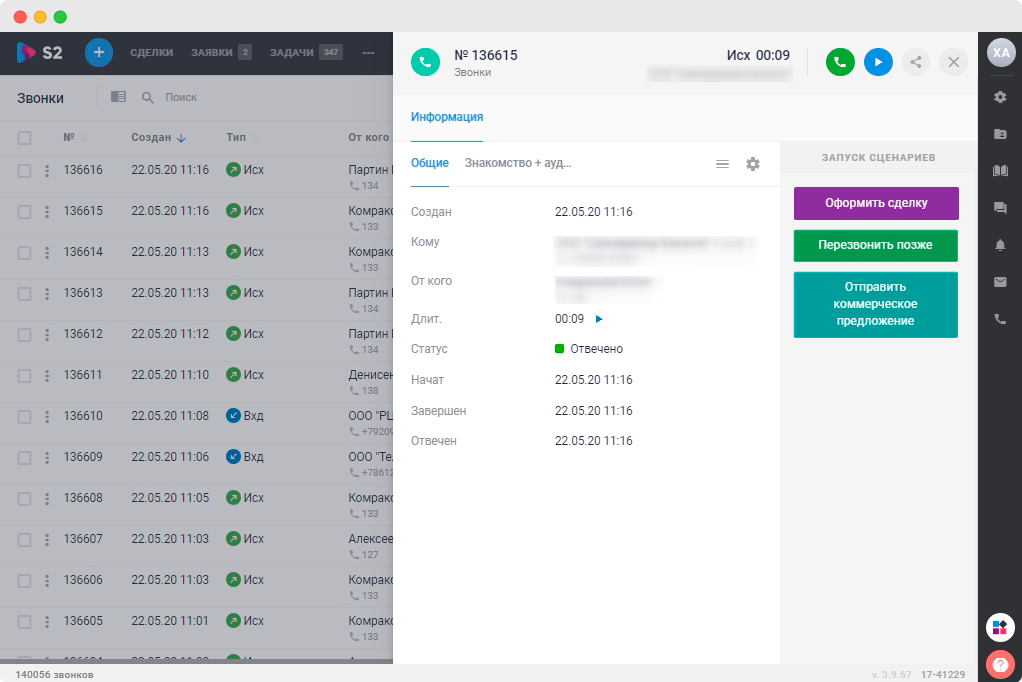Select the Информация tab
Screen dimensions: 1022x682
tap(447, 117)
